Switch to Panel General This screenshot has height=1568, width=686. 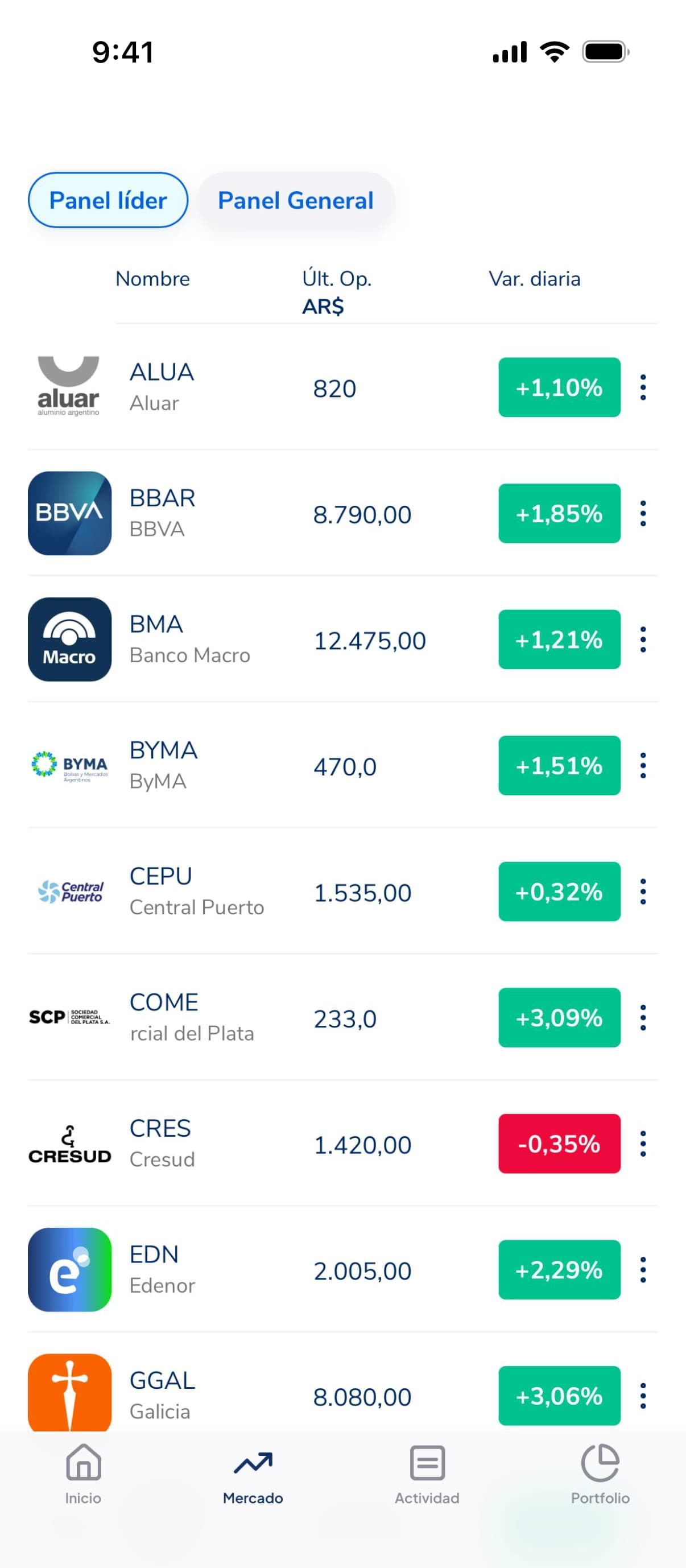click(x=296, y=200)
